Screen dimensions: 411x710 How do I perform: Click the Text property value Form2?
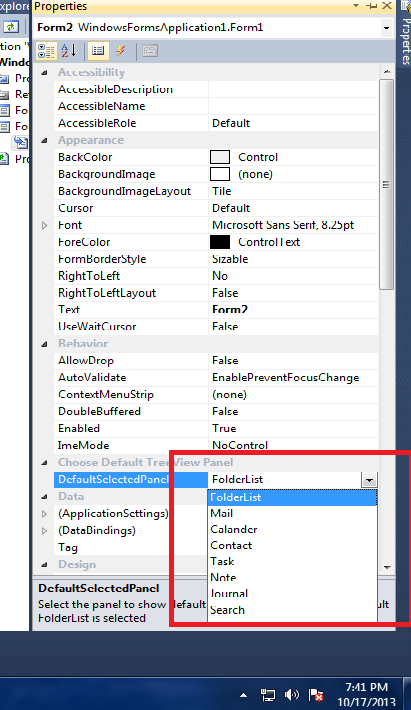click(x=230, y=310)
